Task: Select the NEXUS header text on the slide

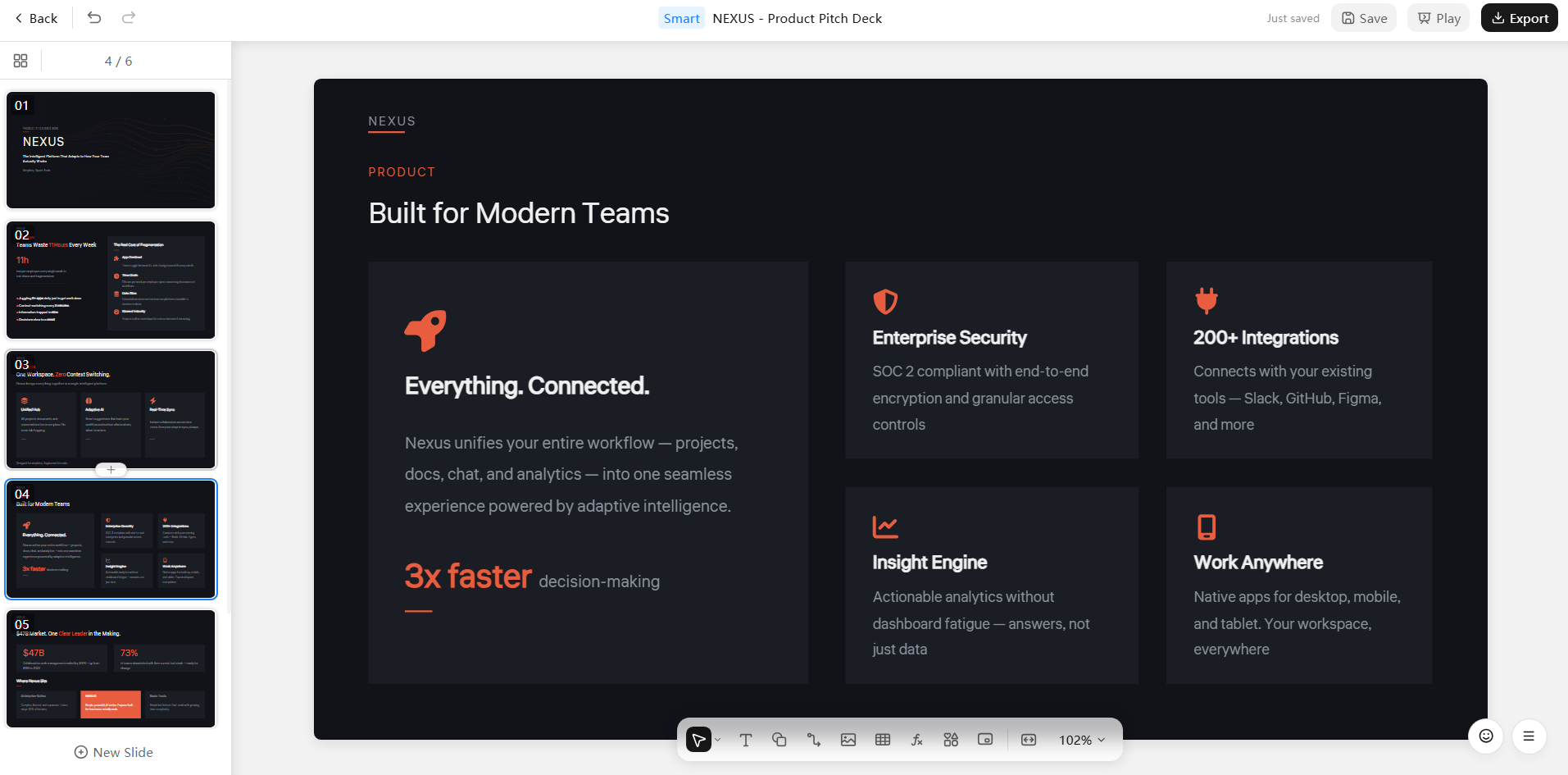Action: click(392, 121)
